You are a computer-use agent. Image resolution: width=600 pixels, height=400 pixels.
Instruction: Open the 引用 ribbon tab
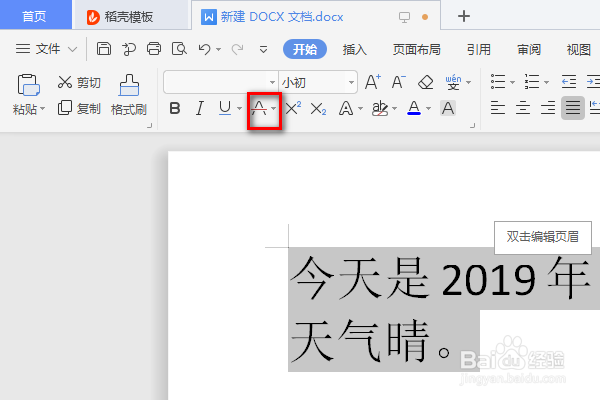coord(479,49)
